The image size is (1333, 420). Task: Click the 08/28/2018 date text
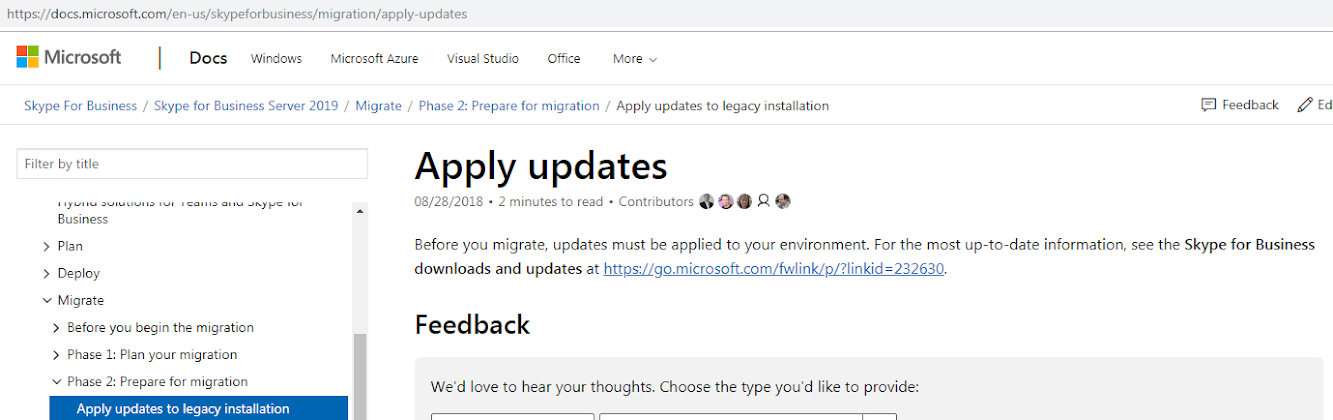pos(449,201)
